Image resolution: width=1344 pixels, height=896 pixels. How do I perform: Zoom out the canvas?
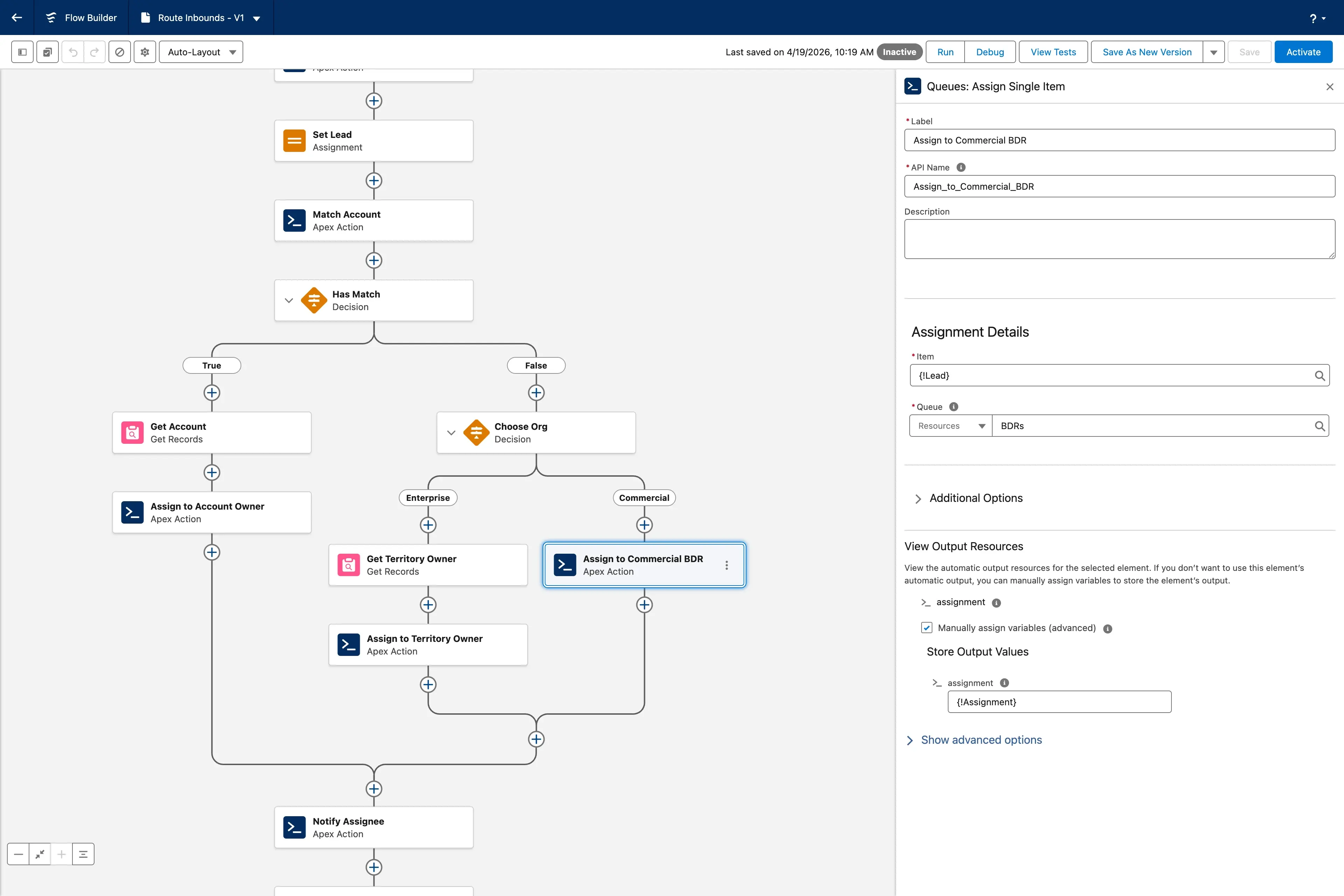point(18,854)
